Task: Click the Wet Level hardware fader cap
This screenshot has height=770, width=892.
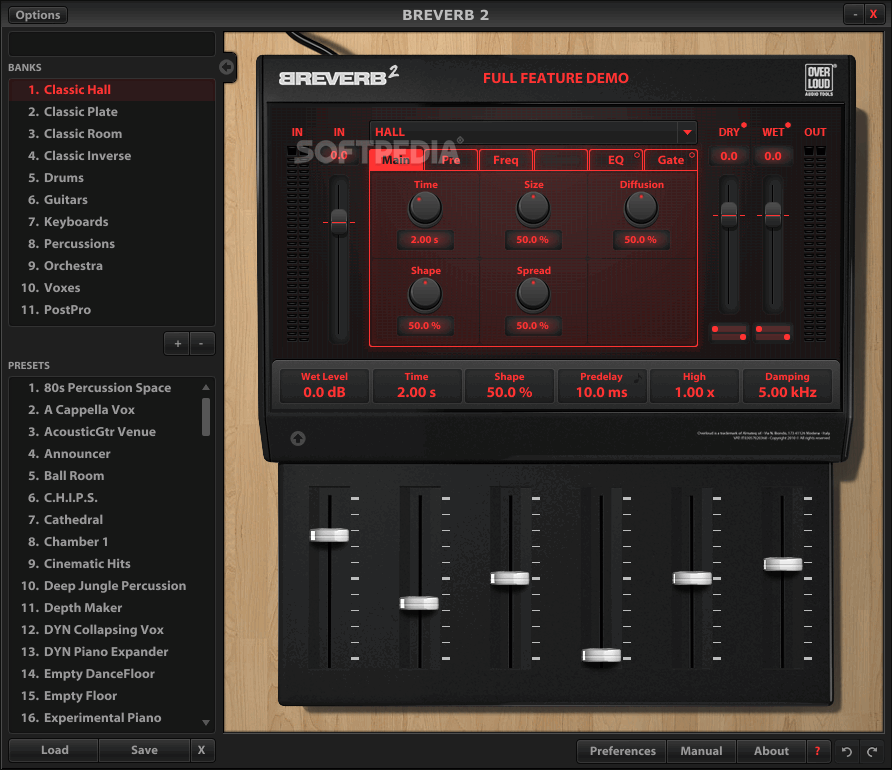Action: (x=329, y=535)
